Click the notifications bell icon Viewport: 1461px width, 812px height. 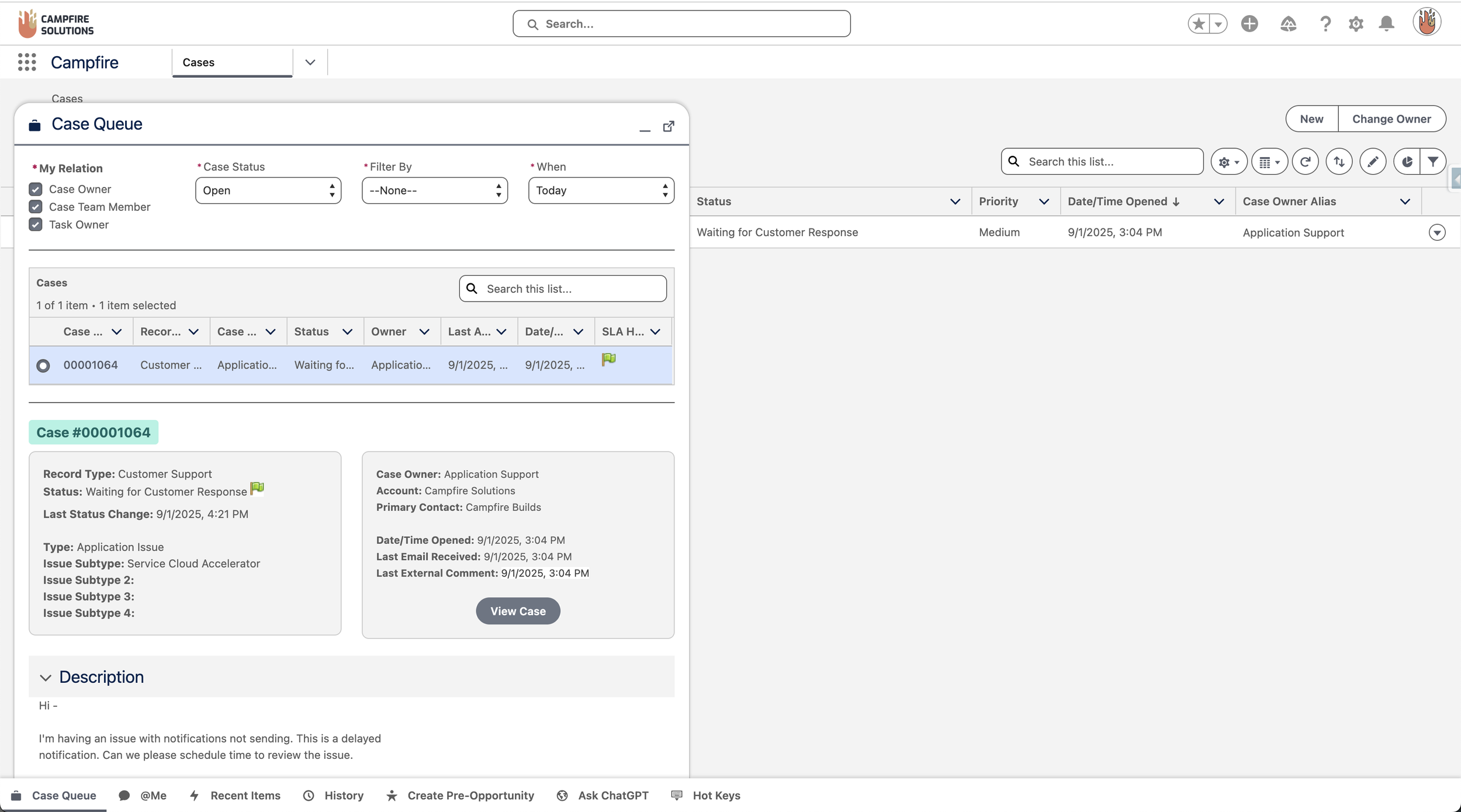pyautogui.click(x=1386, y=24)
